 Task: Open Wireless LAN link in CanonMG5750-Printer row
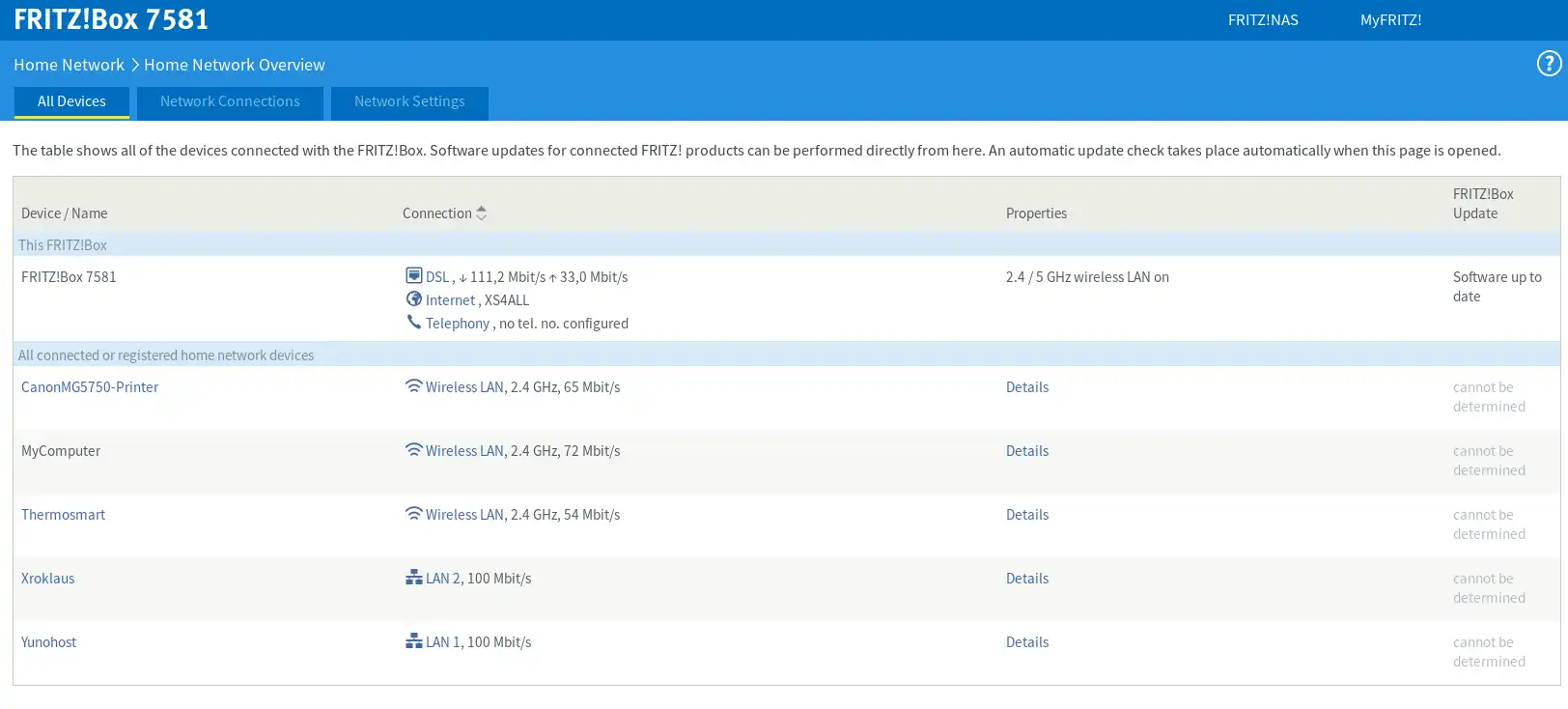pos(464,387)
